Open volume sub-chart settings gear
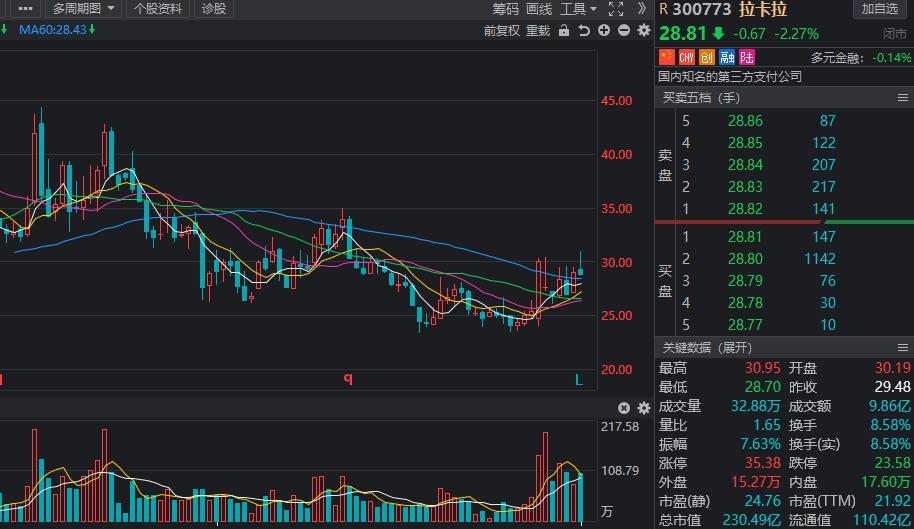The image size is (914, 529). coord(644,408)
